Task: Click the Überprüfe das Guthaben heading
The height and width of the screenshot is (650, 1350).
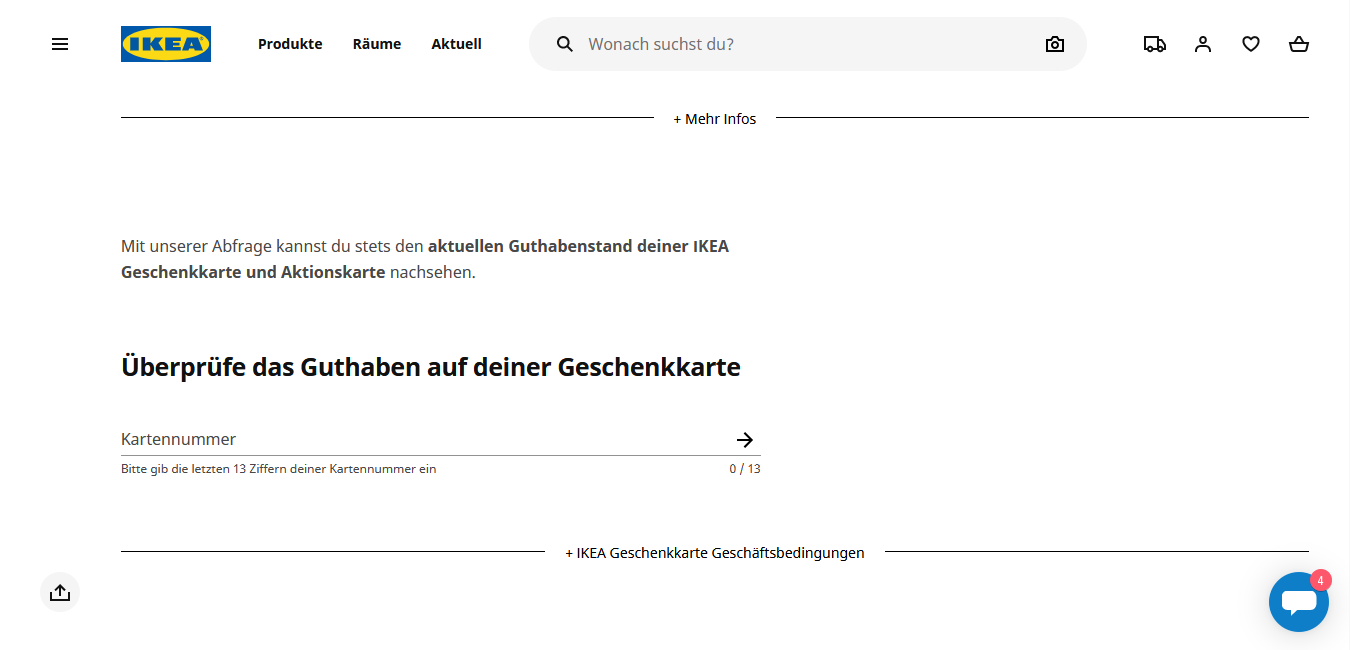Action: point(431,367)
